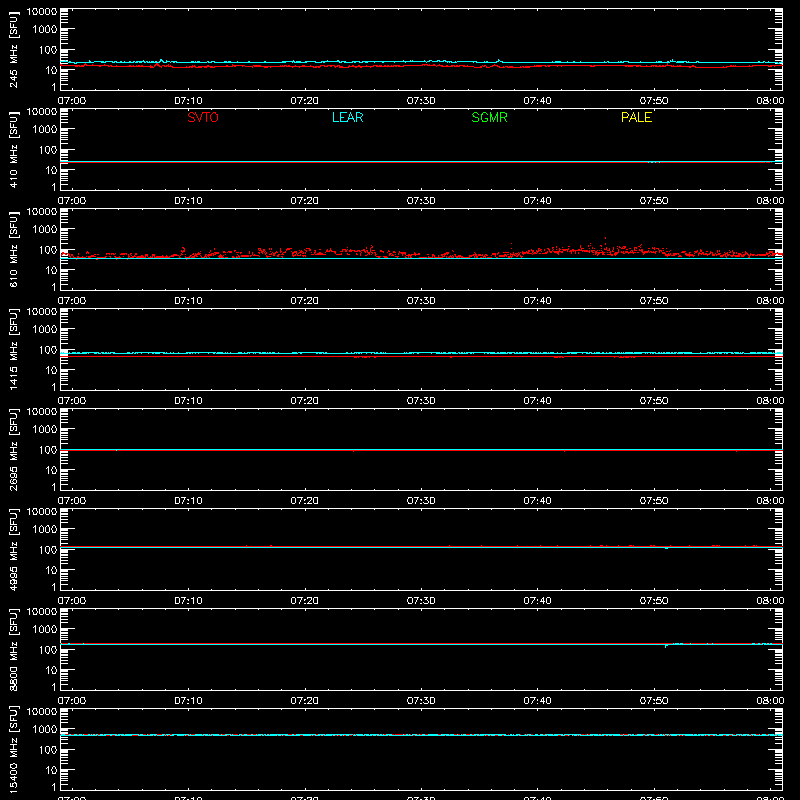
Task: Click 07:10 time label below 4995 MHz plot
Action: [x=188, y=601]
